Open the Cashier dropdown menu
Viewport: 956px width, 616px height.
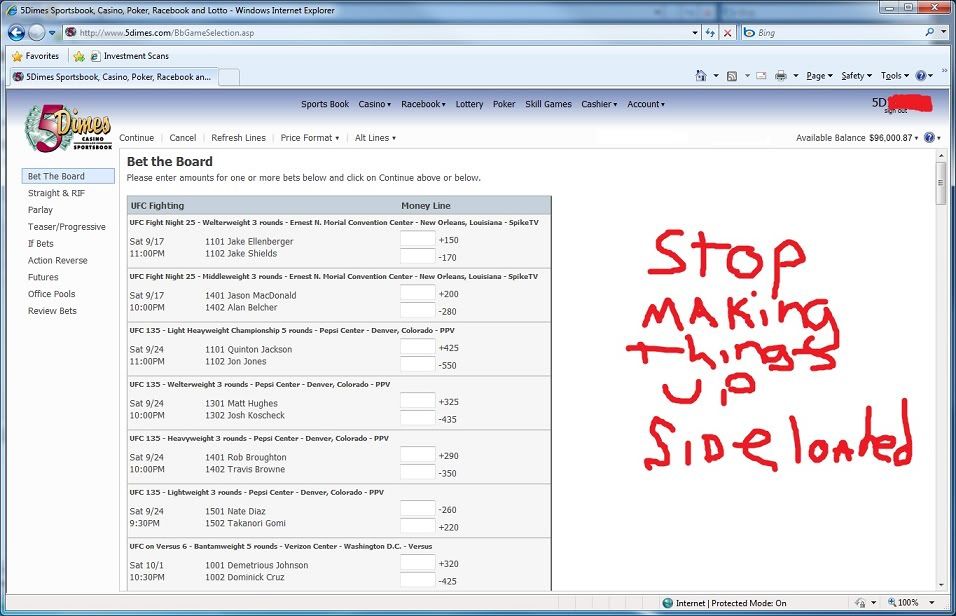(599, 104)
